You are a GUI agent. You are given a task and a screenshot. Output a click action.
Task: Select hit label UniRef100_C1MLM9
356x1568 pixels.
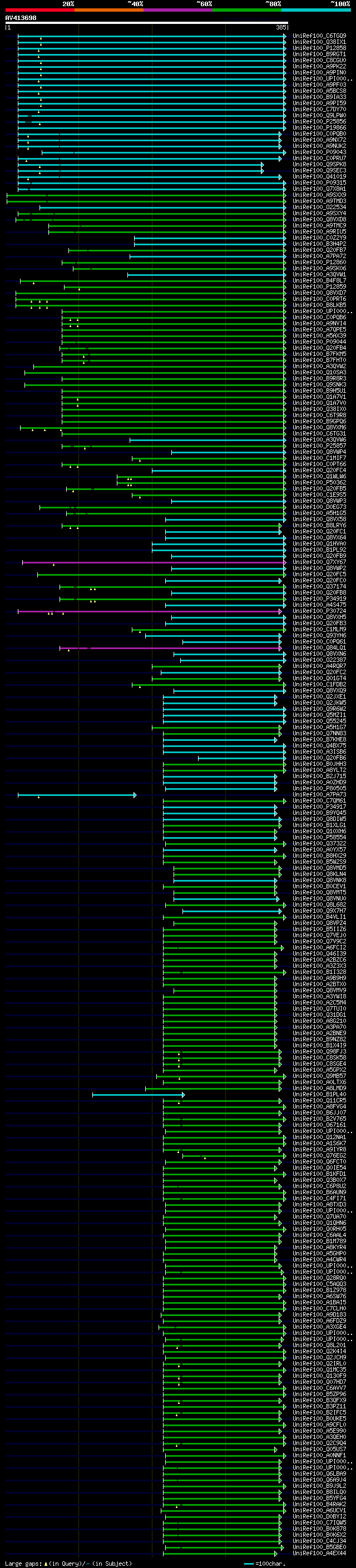(319, 630)
